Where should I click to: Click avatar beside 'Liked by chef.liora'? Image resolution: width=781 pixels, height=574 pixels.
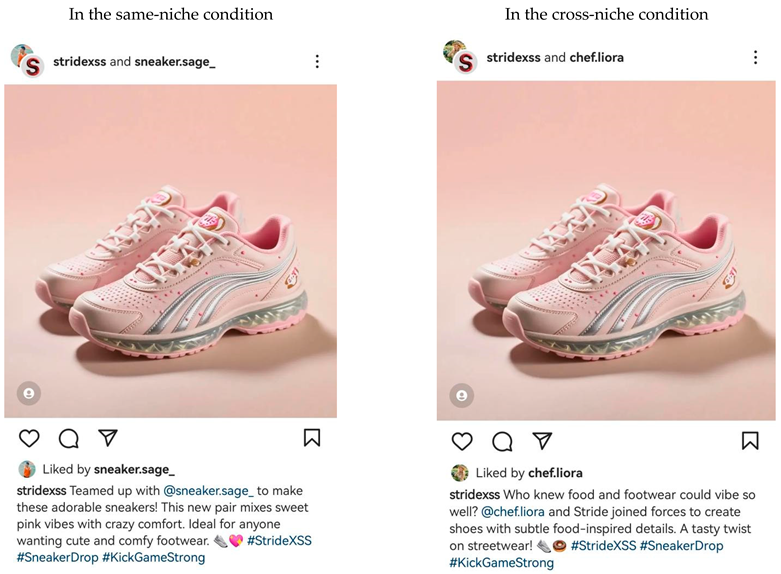(x=460, y=473)
